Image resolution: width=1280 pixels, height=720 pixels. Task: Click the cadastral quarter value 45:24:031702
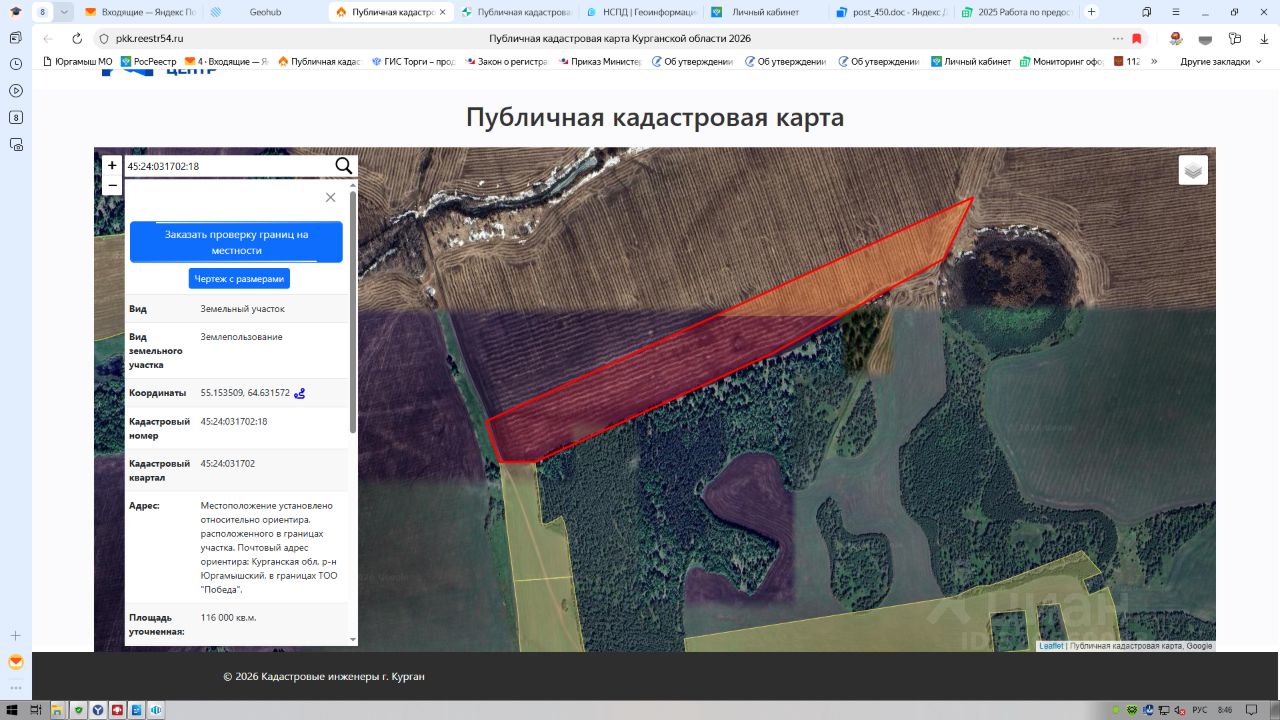point(228,464)
